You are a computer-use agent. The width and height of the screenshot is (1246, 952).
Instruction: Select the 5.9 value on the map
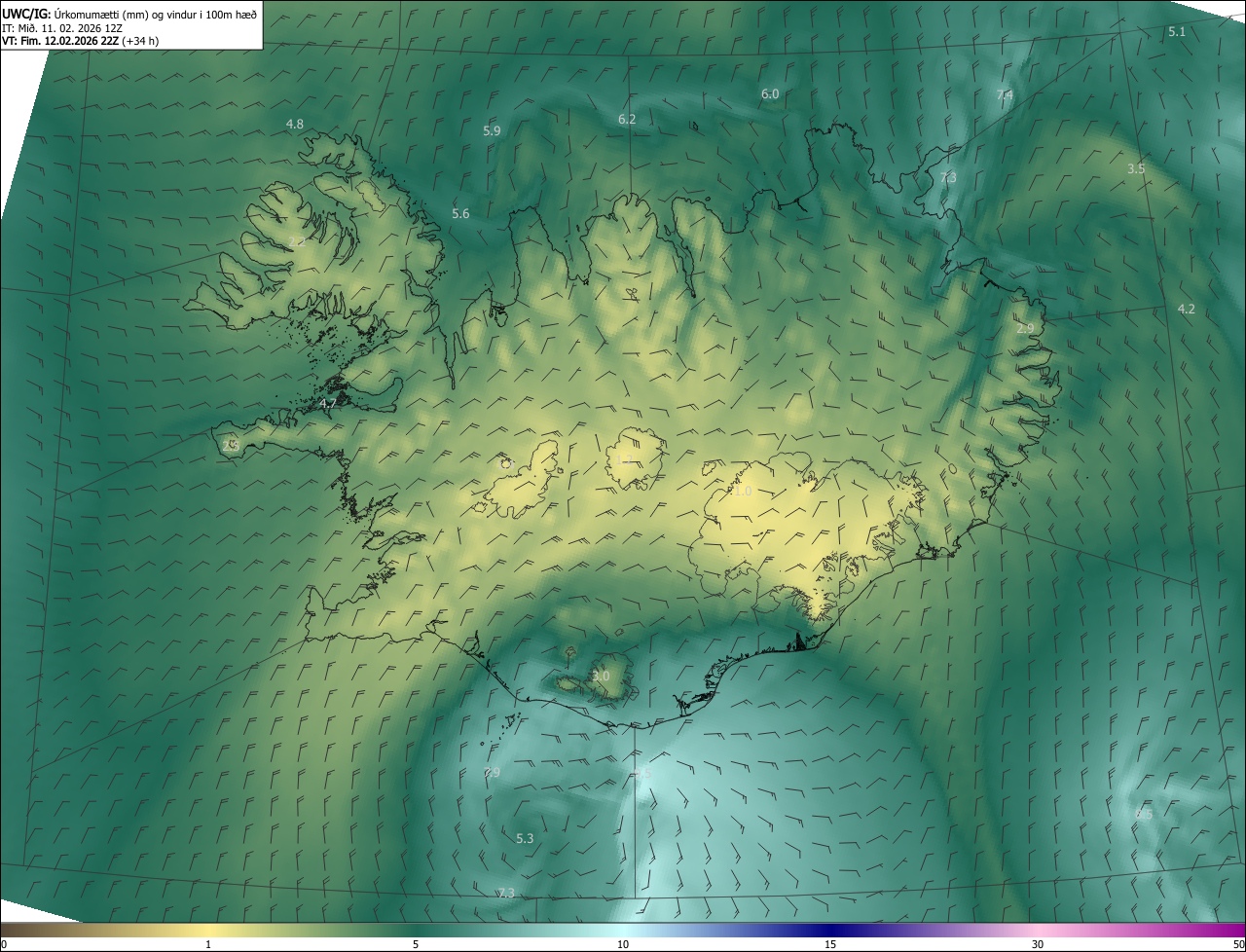point(492,130)
